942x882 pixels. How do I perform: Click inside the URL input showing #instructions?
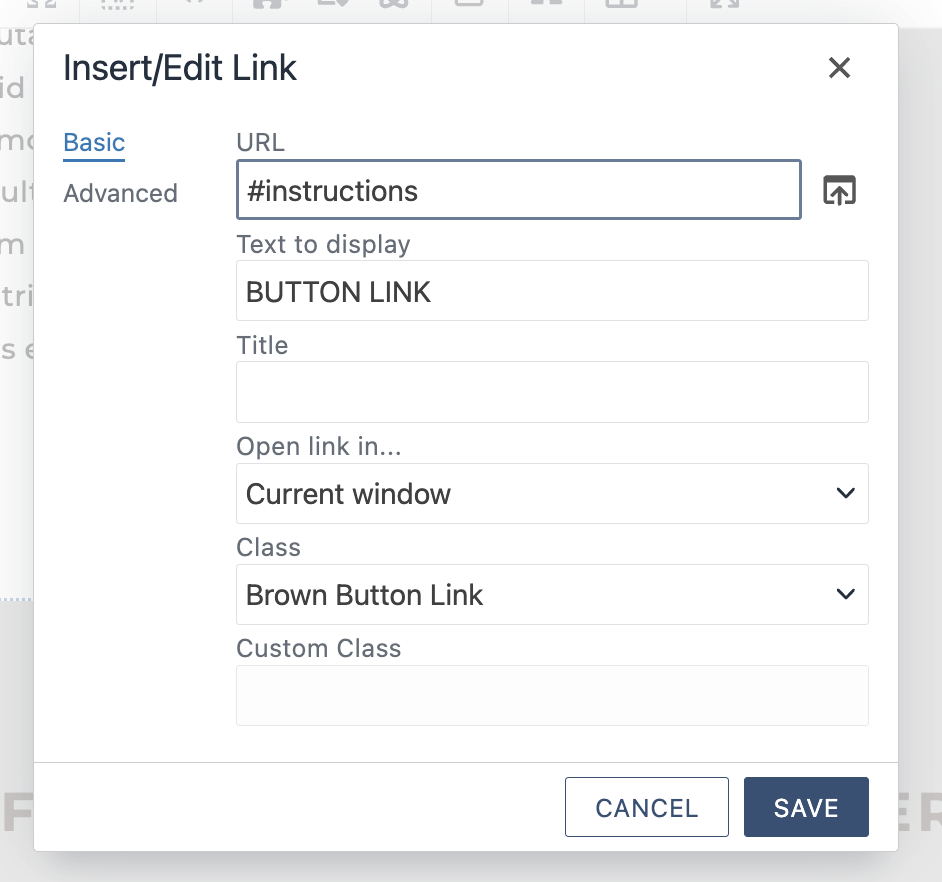click(x=518, y=190)
